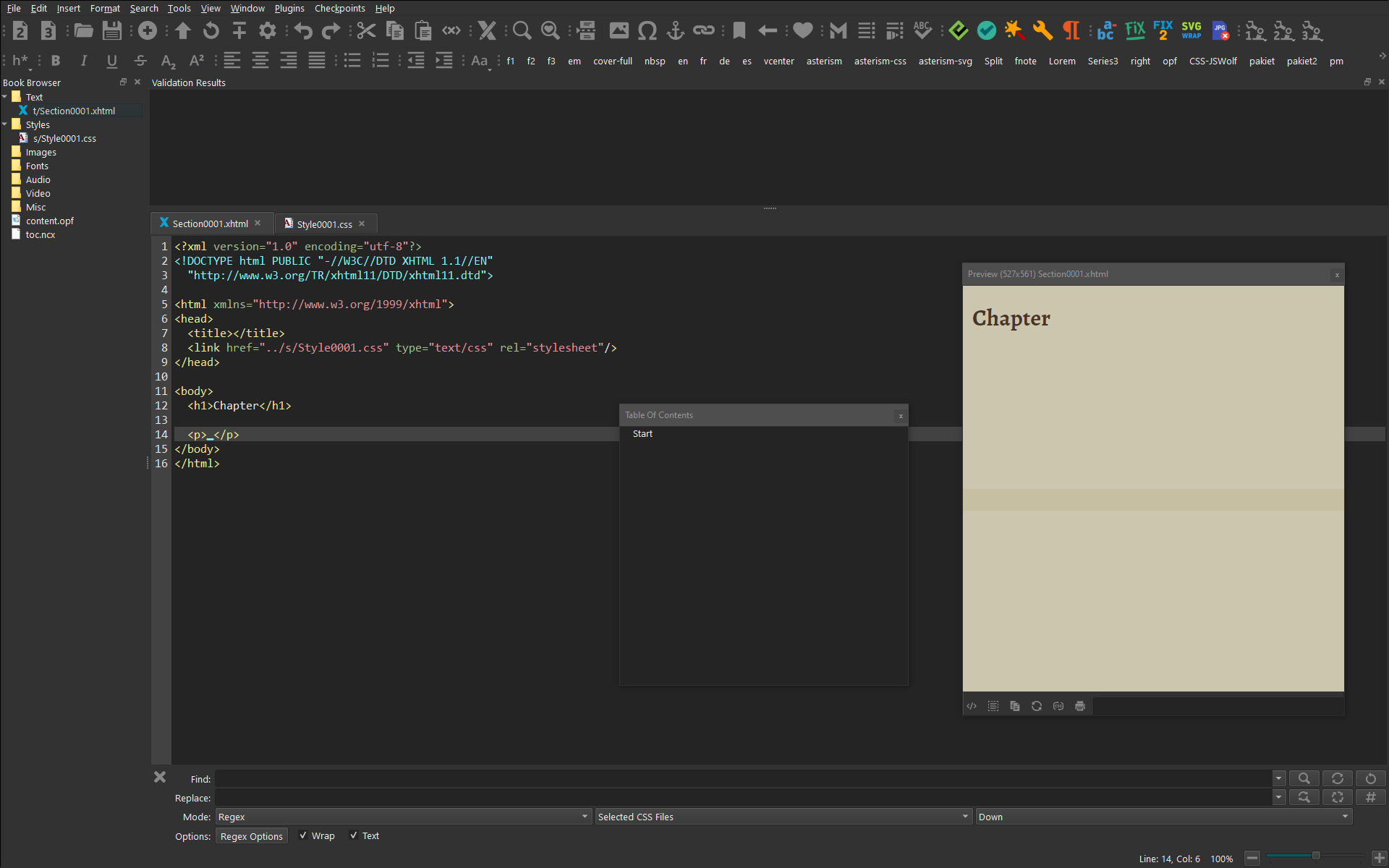Open the Selected CSS Files dropdown
This screenshot has height=868, width=1389.
pos(783,817)
